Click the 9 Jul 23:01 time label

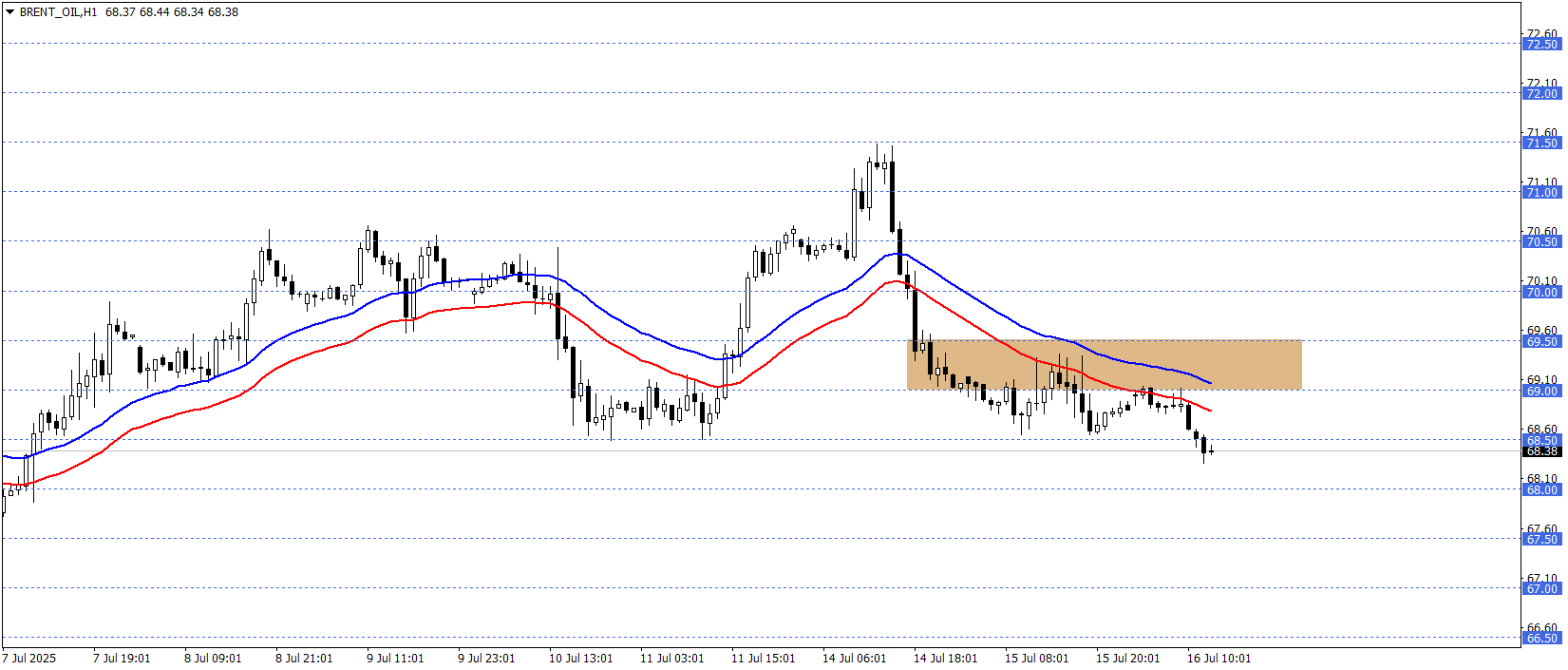tap(486, 658)
